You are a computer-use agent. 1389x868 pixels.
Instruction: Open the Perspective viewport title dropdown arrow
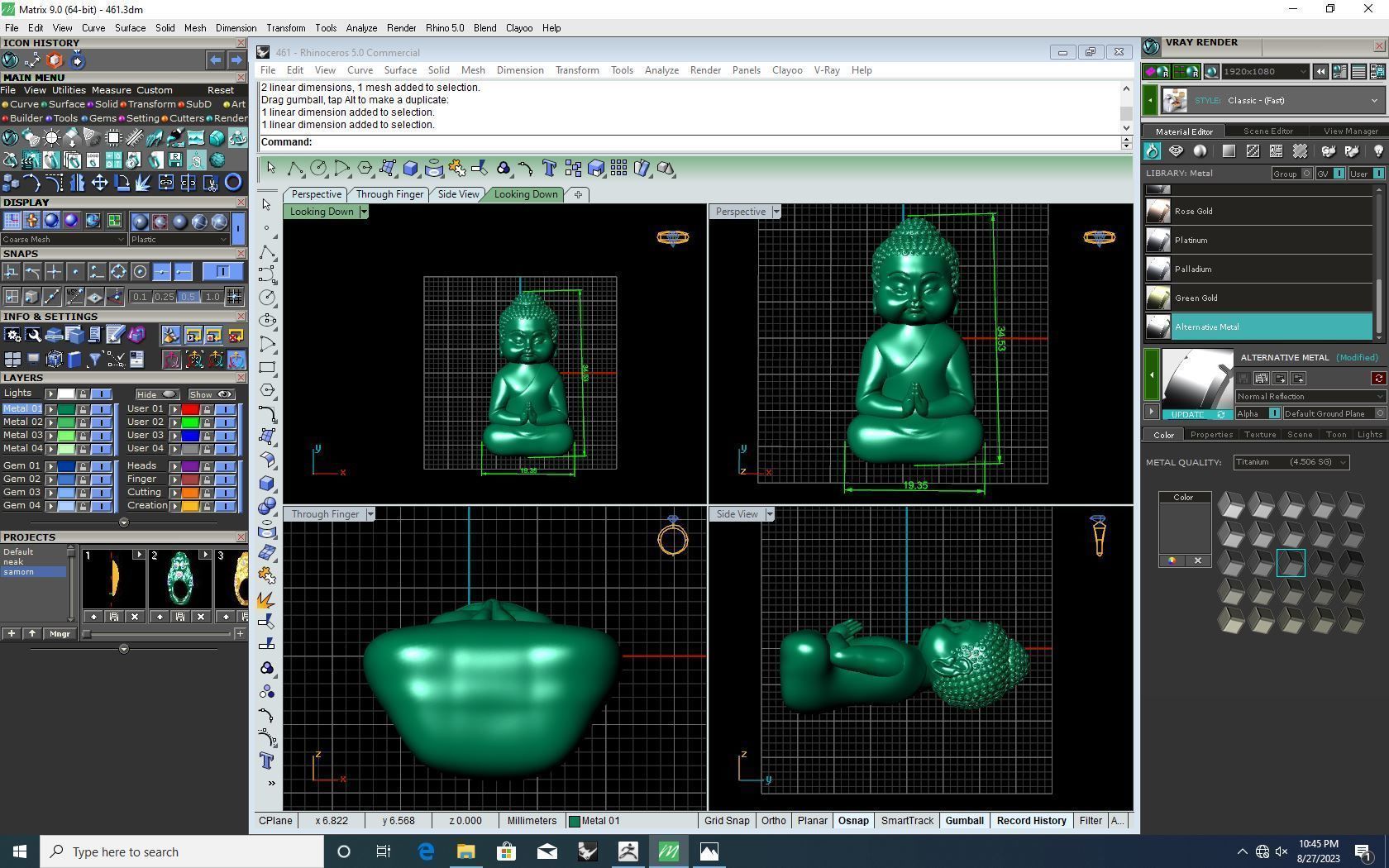[776, 212]
